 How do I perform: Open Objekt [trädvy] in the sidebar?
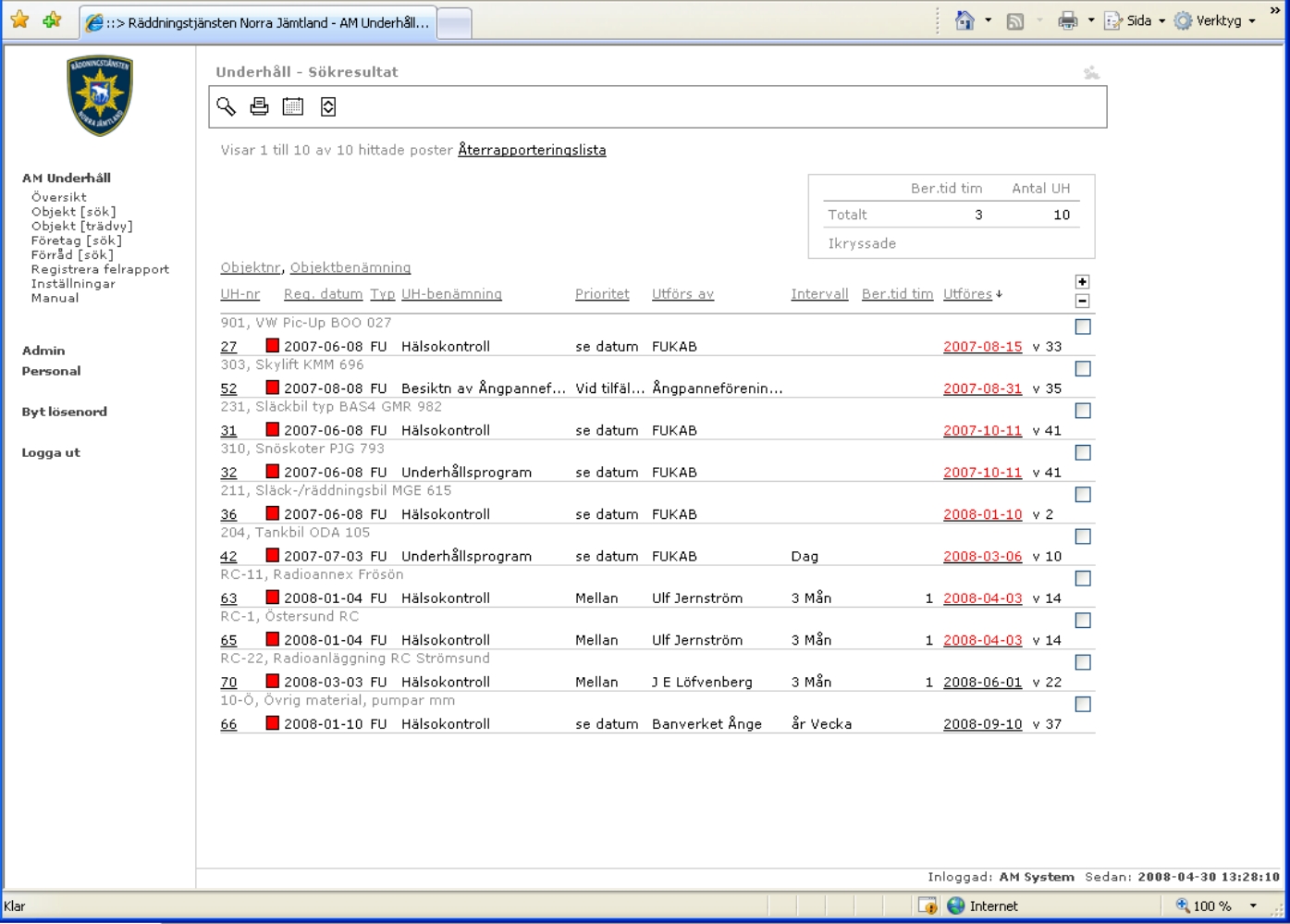click(x=81, y=226)
